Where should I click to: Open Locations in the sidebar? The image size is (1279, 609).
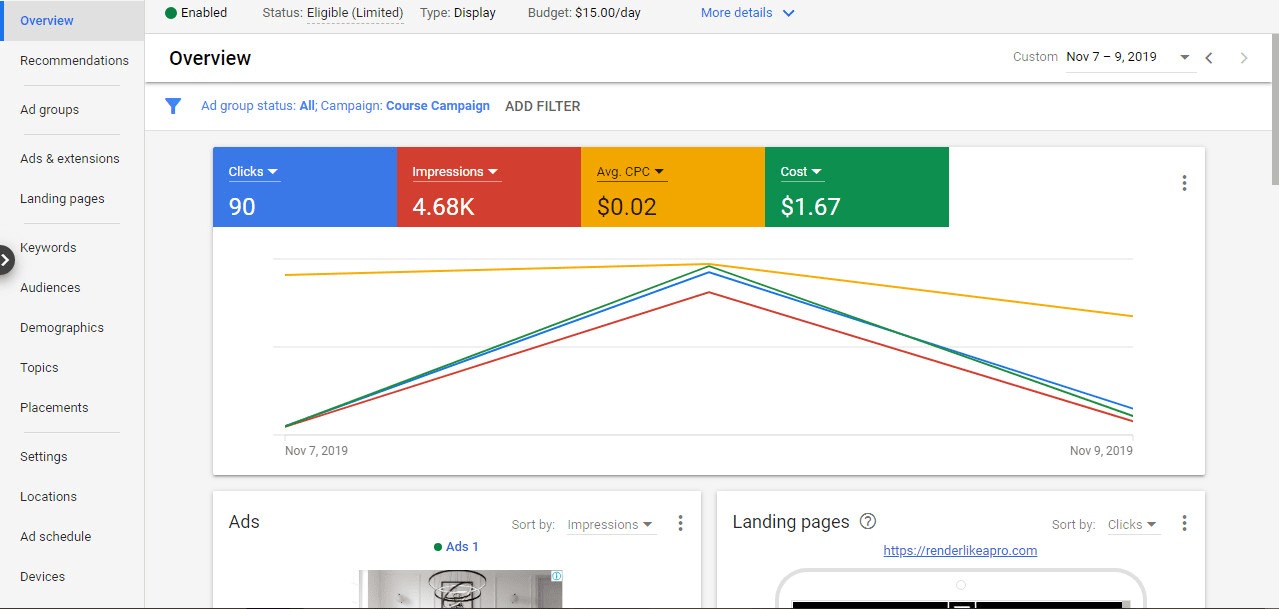tap(48, 497)
